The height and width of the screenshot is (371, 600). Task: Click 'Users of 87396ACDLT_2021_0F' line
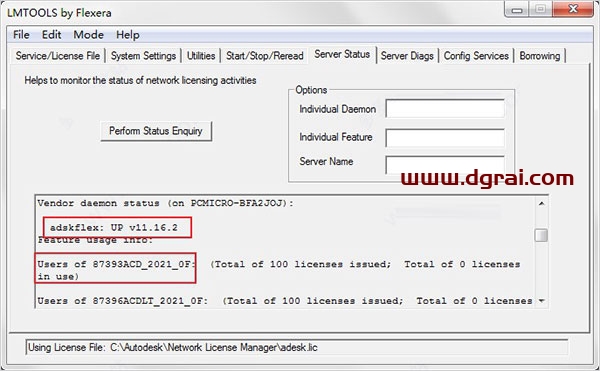point(285,301)
